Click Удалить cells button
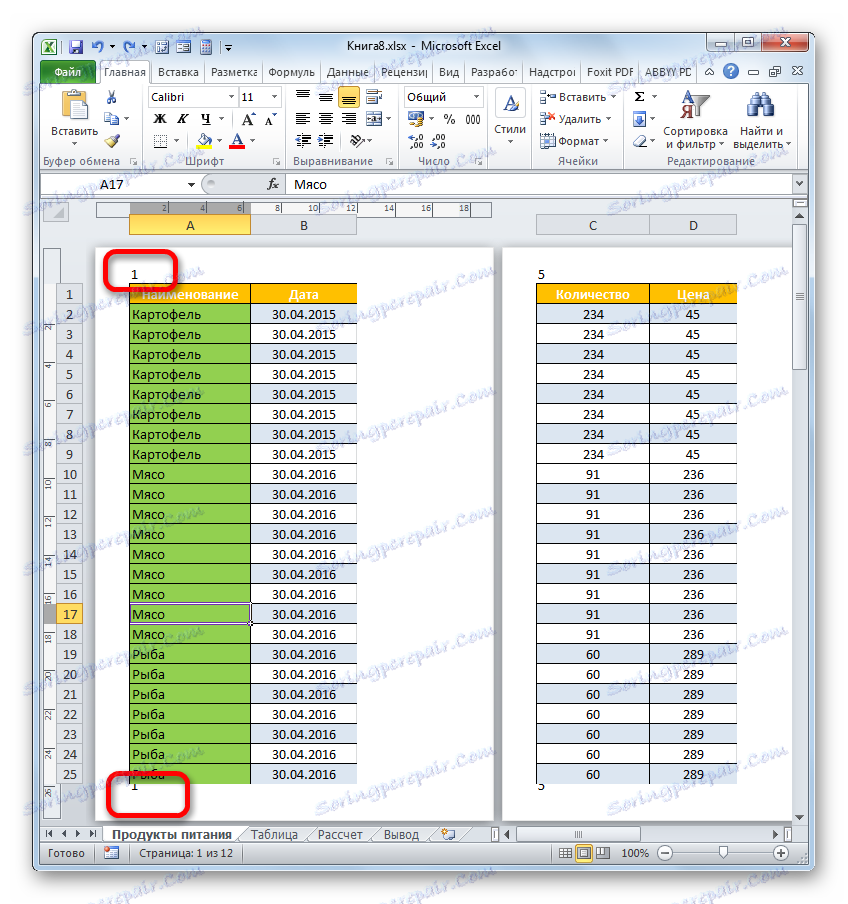848x904 pixels. [x=575, y=119]
